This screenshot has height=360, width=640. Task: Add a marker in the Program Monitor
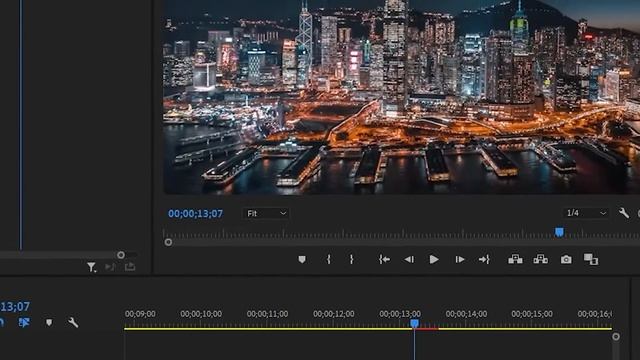[302, 260]
